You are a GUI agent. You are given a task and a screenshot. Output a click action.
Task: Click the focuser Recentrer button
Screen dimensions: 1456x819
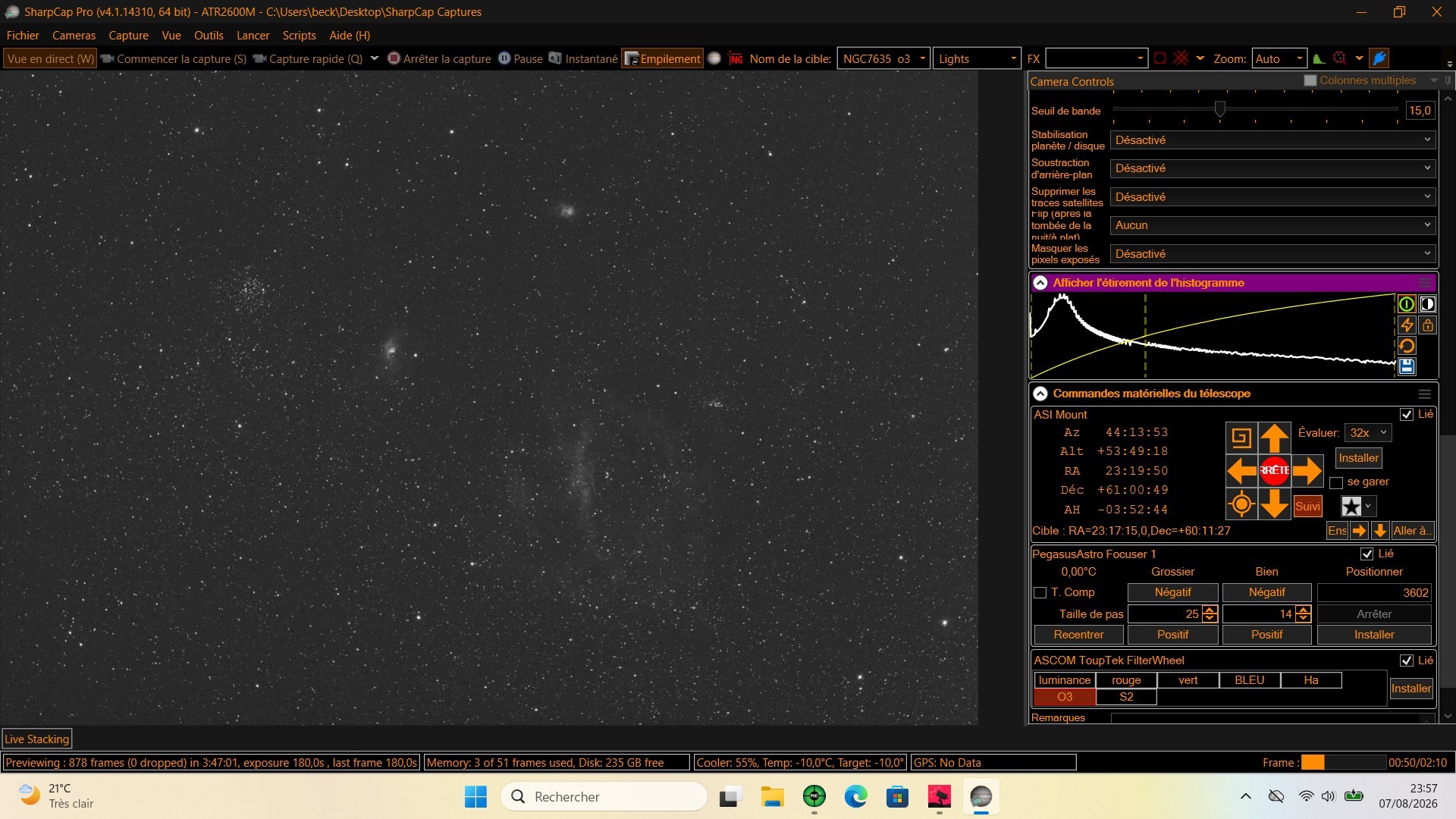tap(1078, 635)
